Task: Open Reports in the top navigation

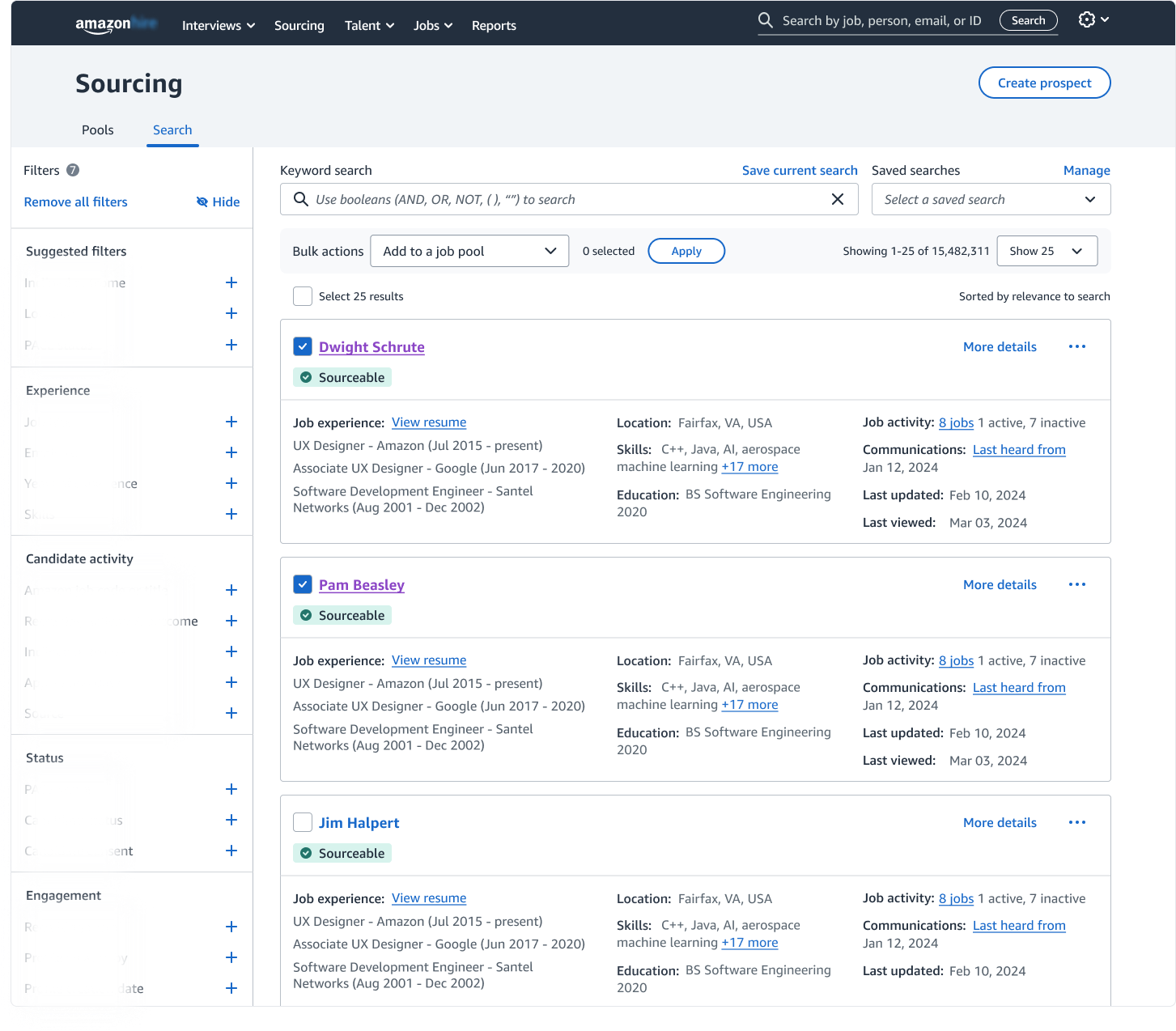Action: pyautogui.click(x=494, y=25)
